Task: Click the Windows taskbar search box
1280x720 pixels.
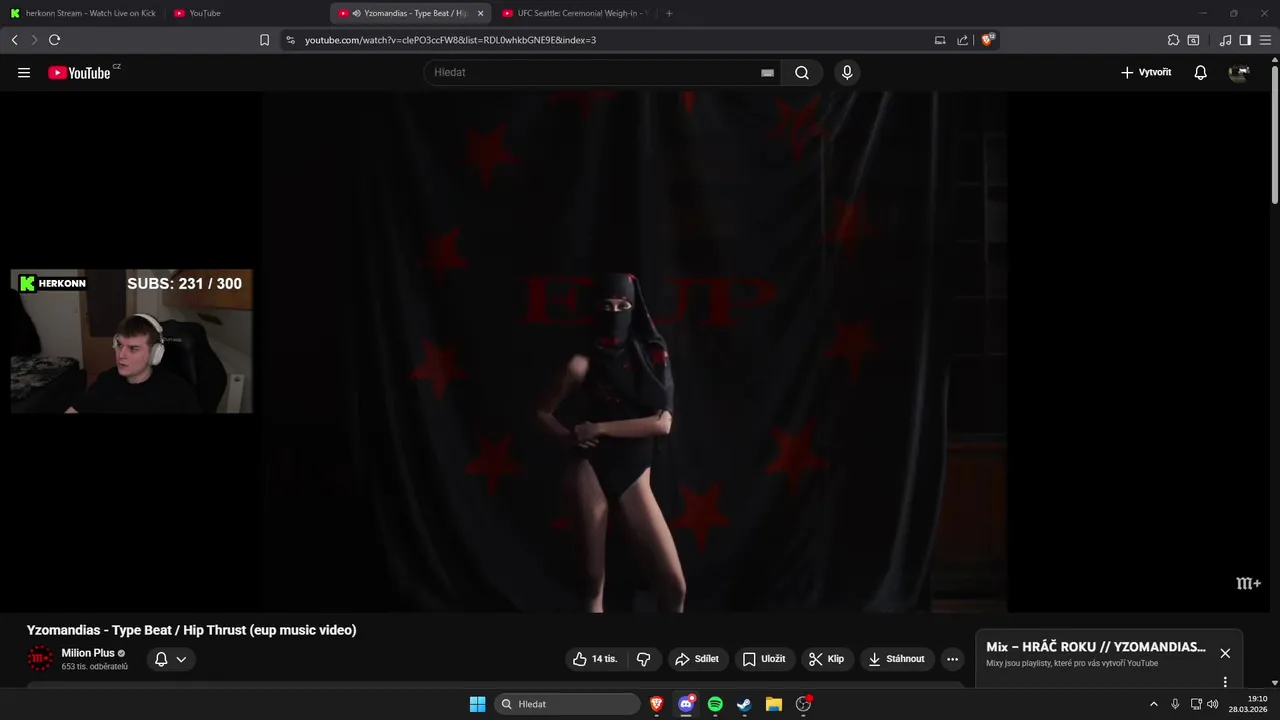Action: (x=567, y=704)
